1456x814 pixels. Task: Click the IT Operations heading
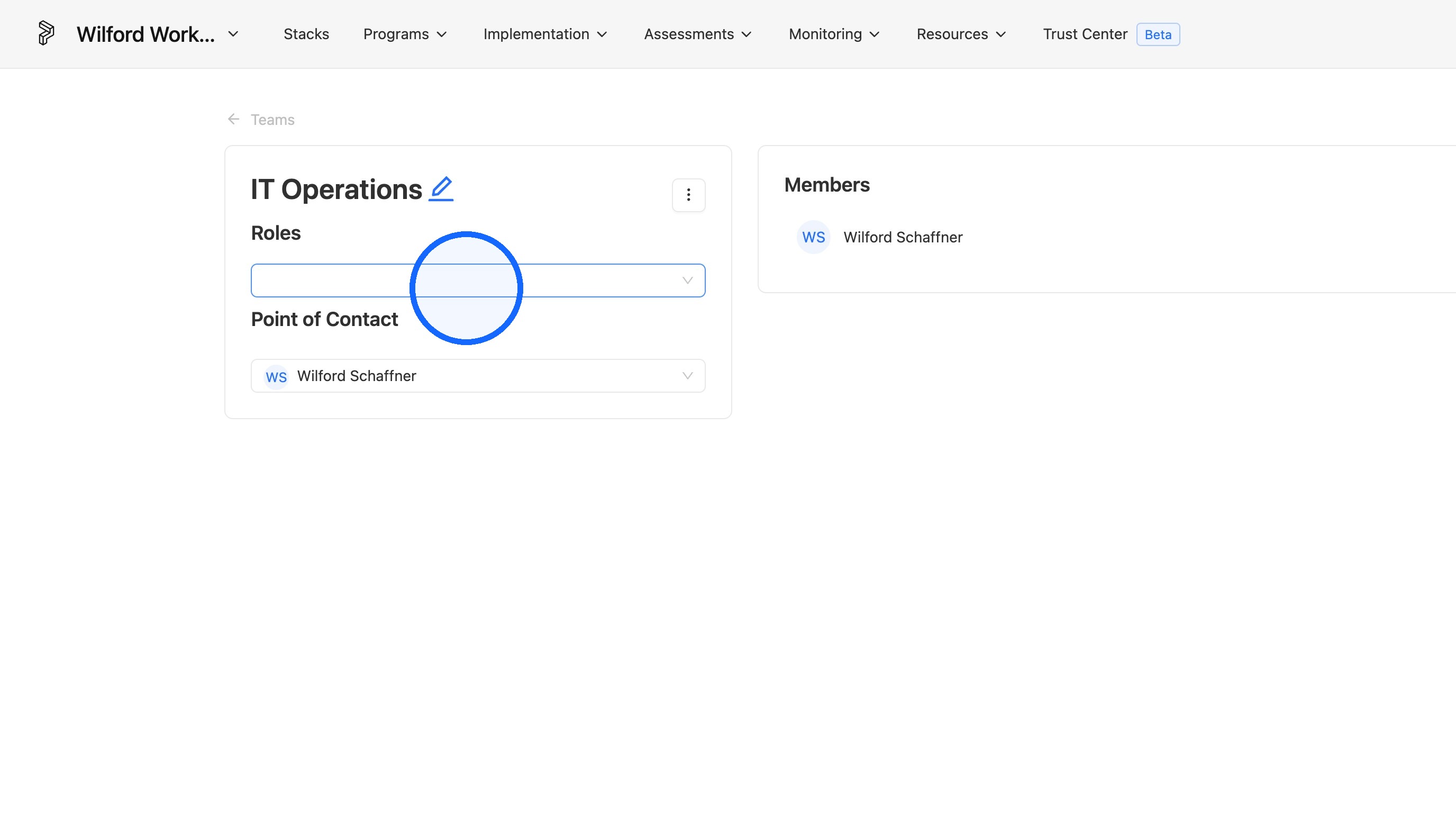(336, 189)
